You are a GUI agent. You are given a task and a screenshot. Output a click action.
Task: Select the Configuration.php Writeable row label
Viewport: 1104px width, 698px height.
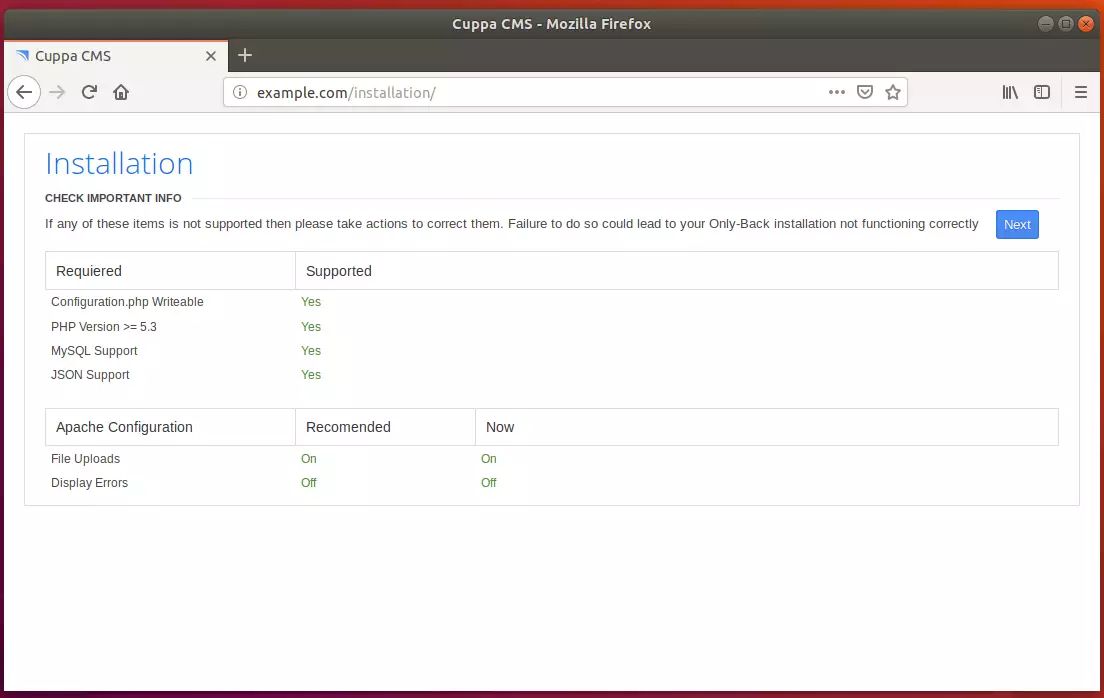[127, 302]
